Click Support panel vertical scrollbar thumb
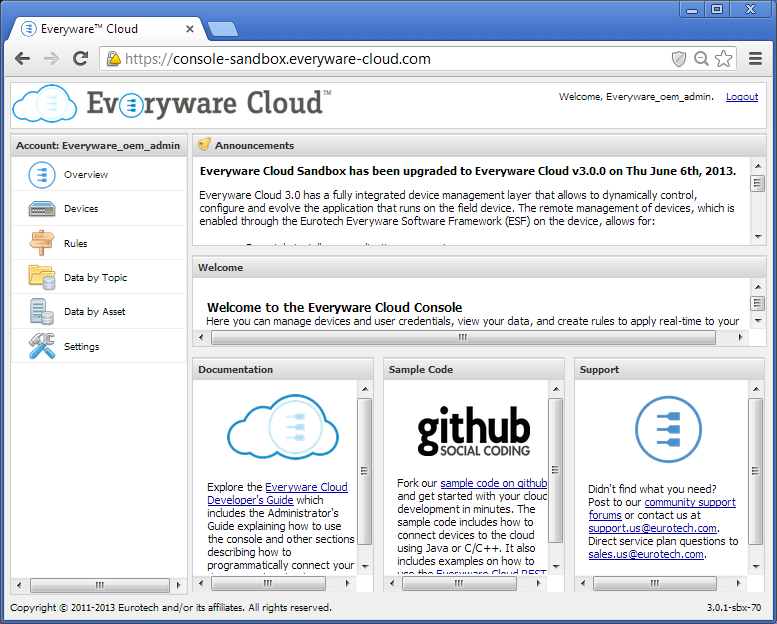The width and height of the screenshot is (777, 624). (x=756, y=470)
